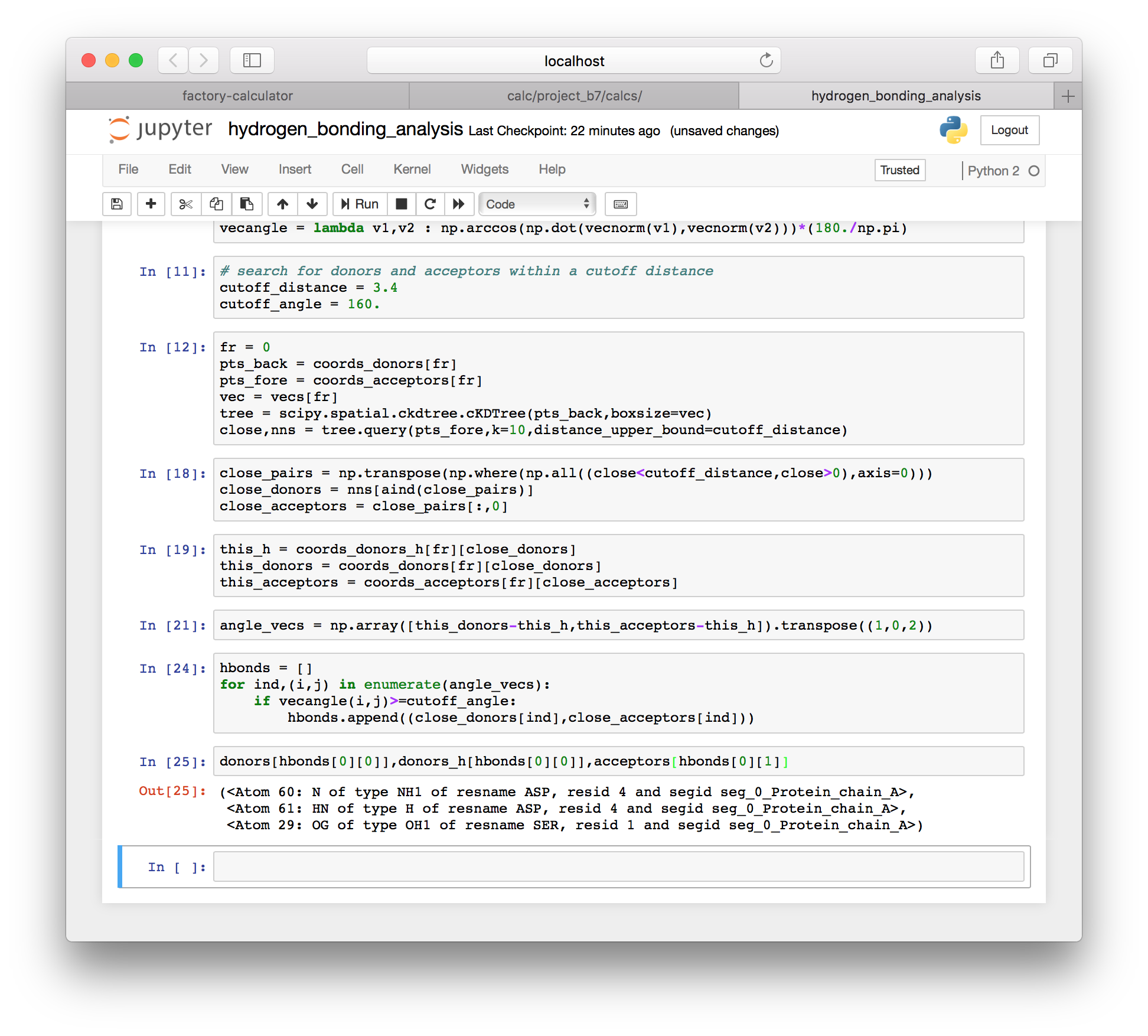
Task: Open the File menu
Action: pyautogui.click(x=128, y=170)
